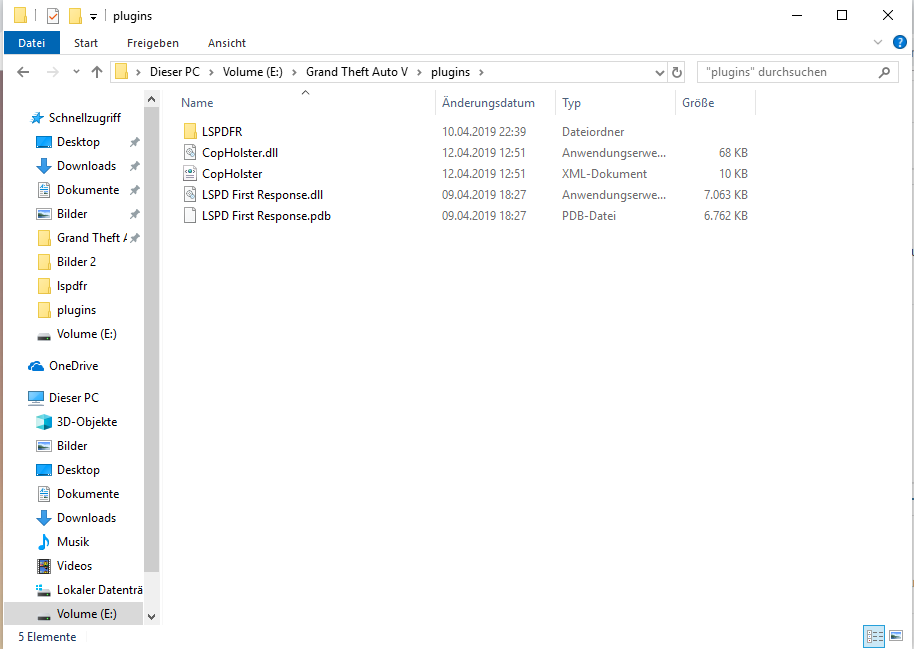Refresh the plugins folder view
Viewport: 914px width, 649px height.
[x=676, y=72]
